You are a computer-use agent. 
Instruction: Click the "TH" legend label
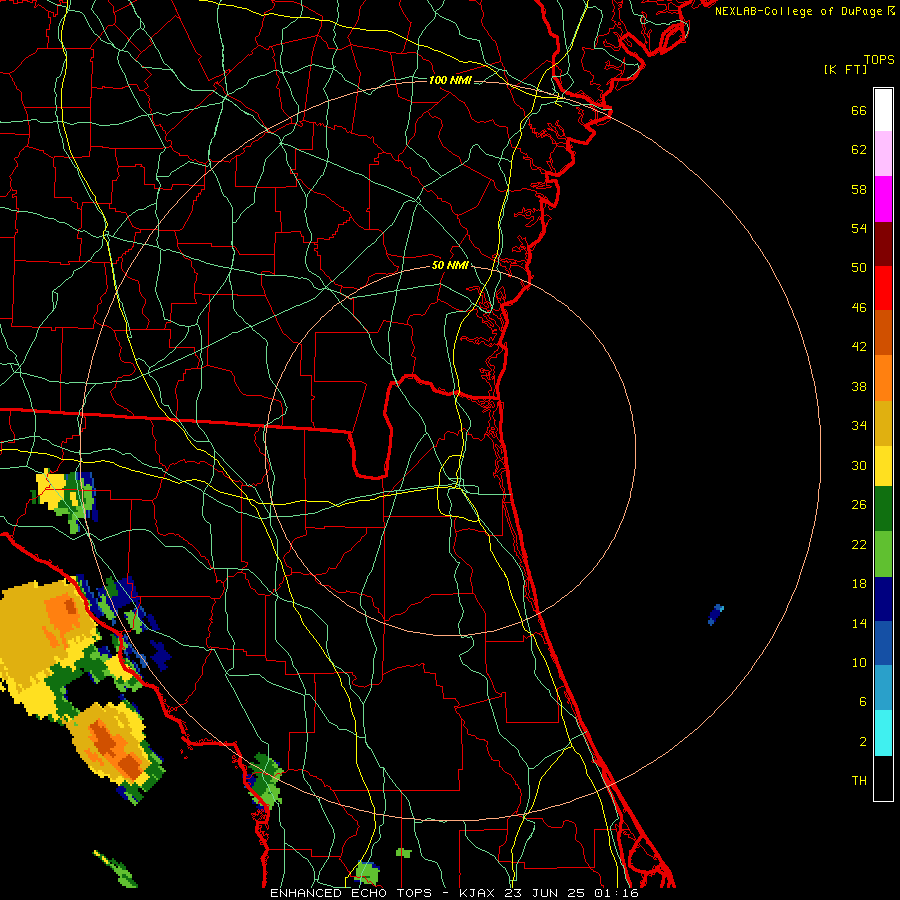859,781
